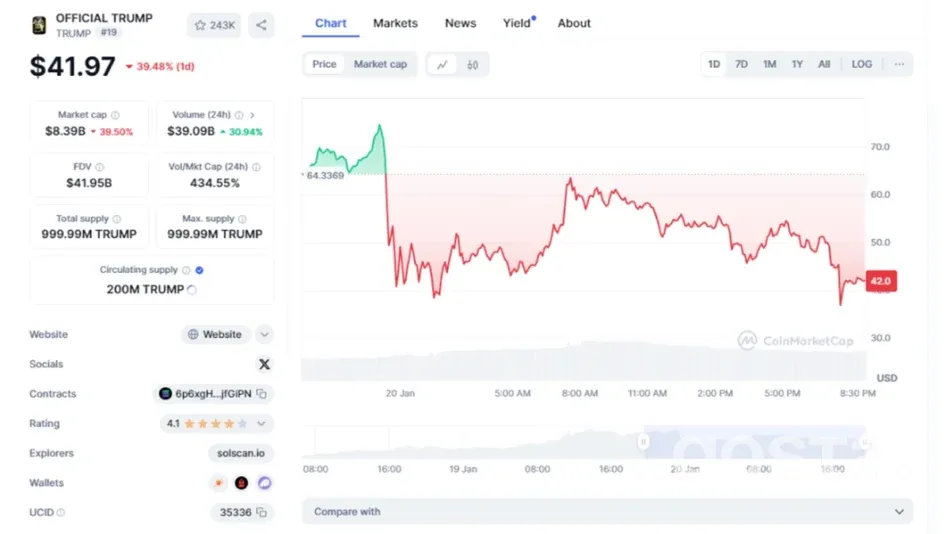Open the solscan.io explorer link
Screen dimensions: 950x534
coord(241,453)
